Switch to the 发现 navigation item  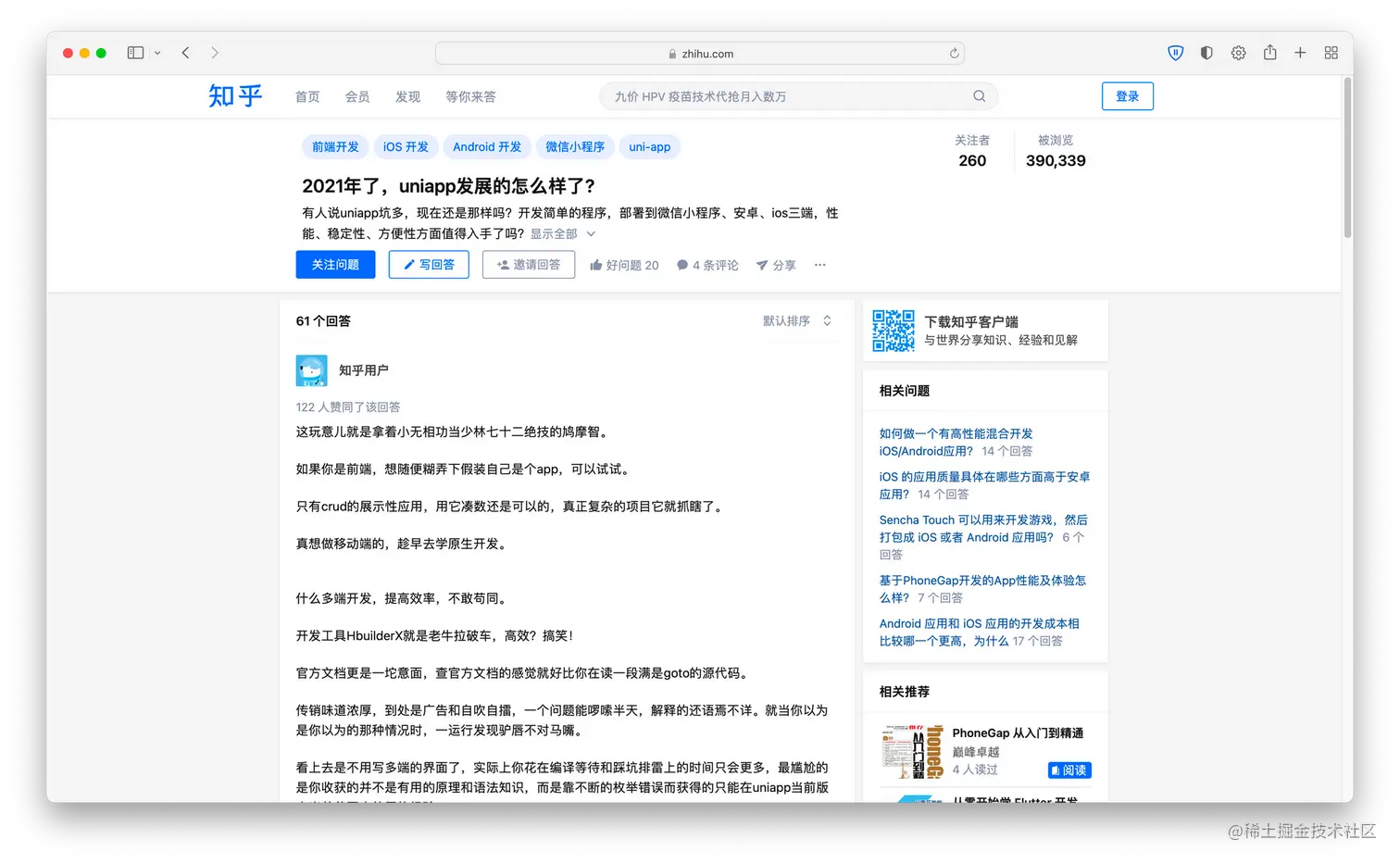click(x=407, y=95)
